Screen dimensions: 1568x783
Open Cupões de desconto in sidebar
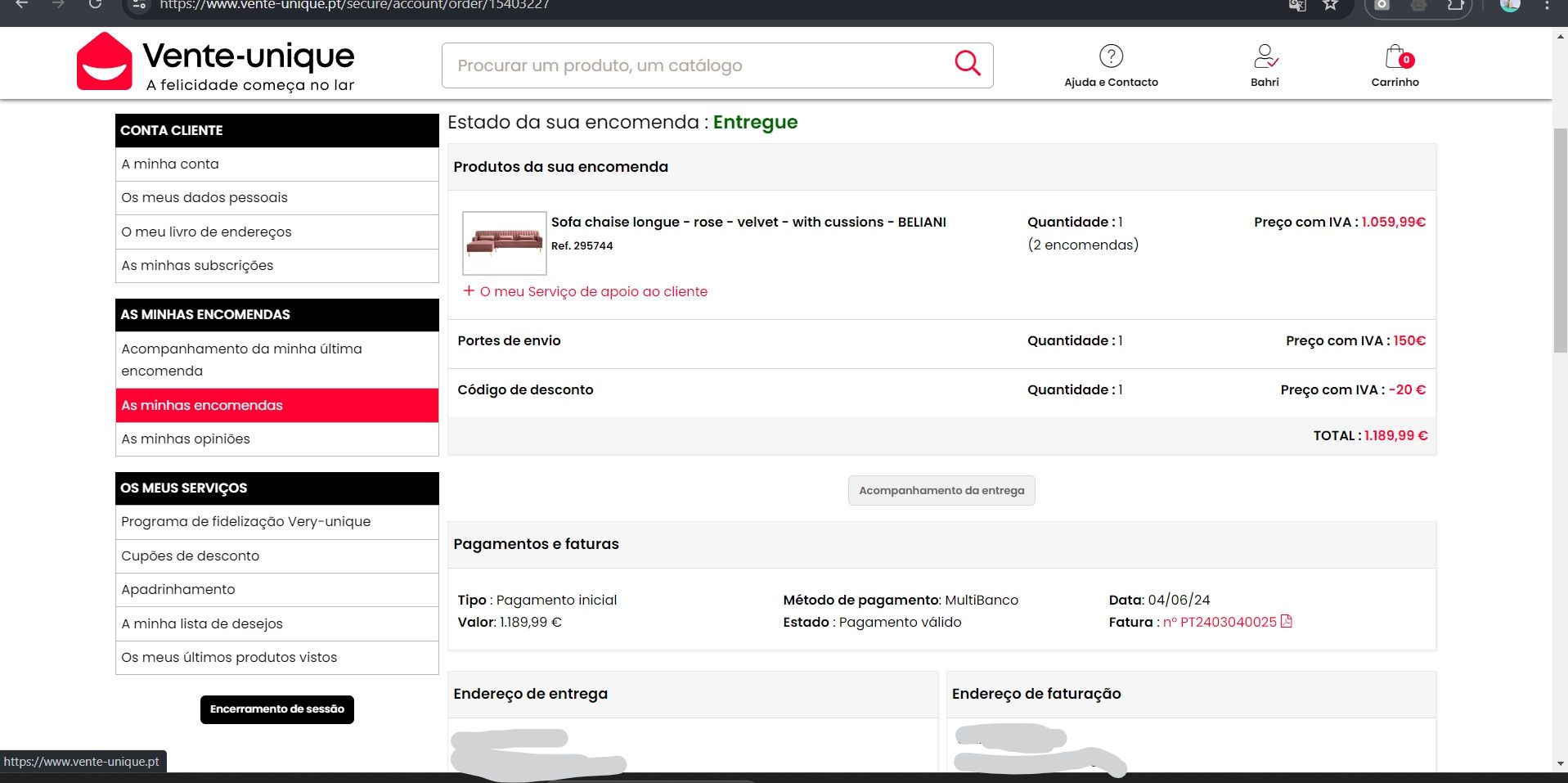coord(277,556)
